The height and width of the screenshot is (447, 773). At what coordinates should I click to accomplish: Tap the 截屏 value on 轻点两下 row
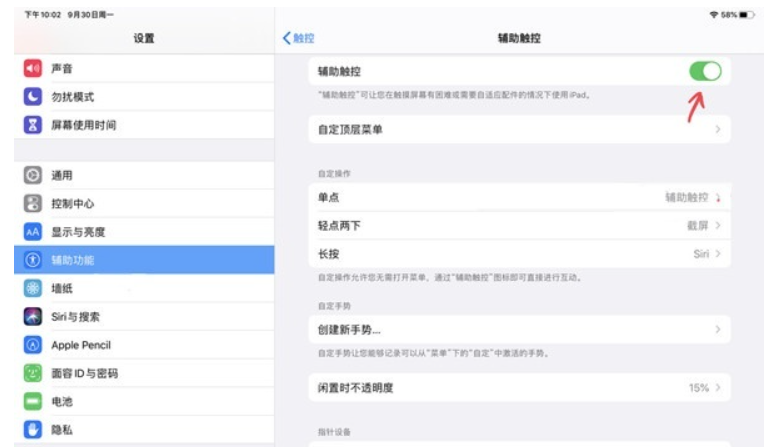[x=698, y=226]
